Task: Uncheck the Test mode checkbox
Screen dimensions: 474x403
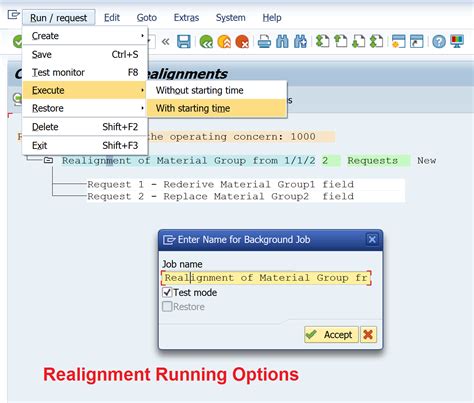Action: [x=167, y=293]
